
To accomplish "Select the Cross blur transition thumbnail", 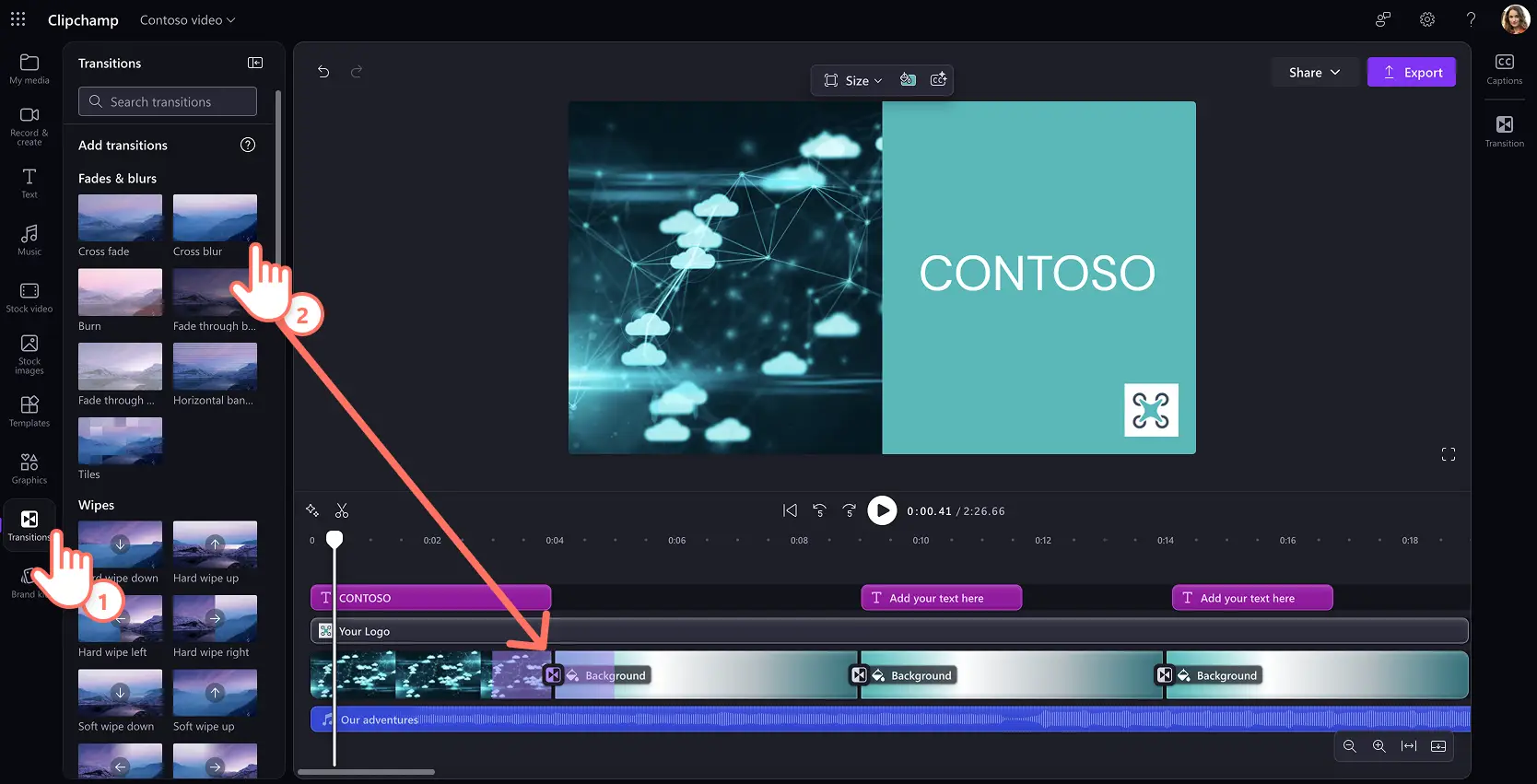I will (215, 217).
